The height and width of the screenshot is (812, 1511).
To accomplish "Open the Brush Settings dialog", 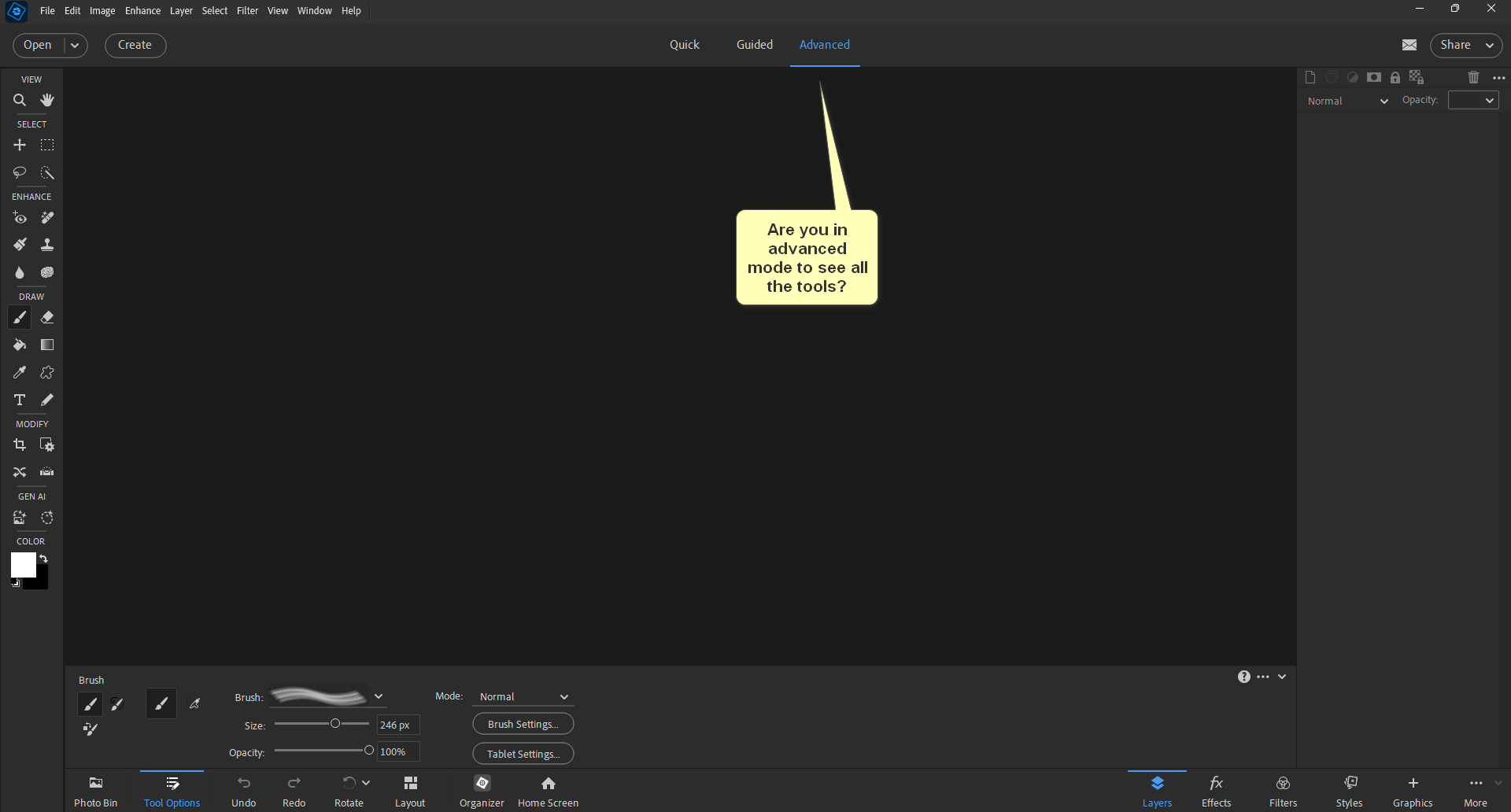I will pos(522,723).
